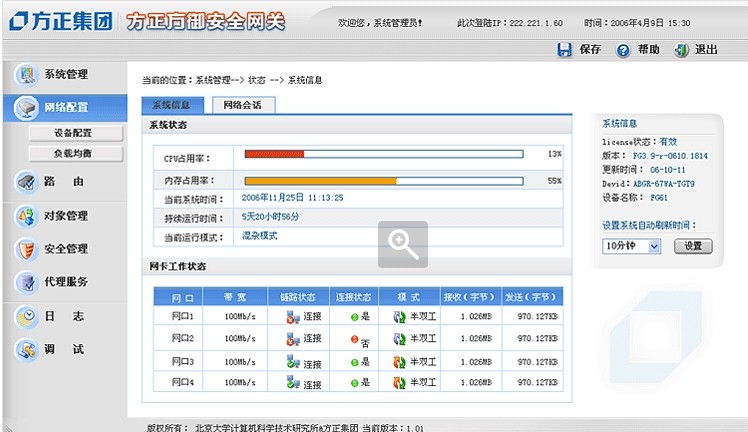Click the DevId ABGR-67WA-TGT9 text
748x432 pixels.
coord(664,184)
